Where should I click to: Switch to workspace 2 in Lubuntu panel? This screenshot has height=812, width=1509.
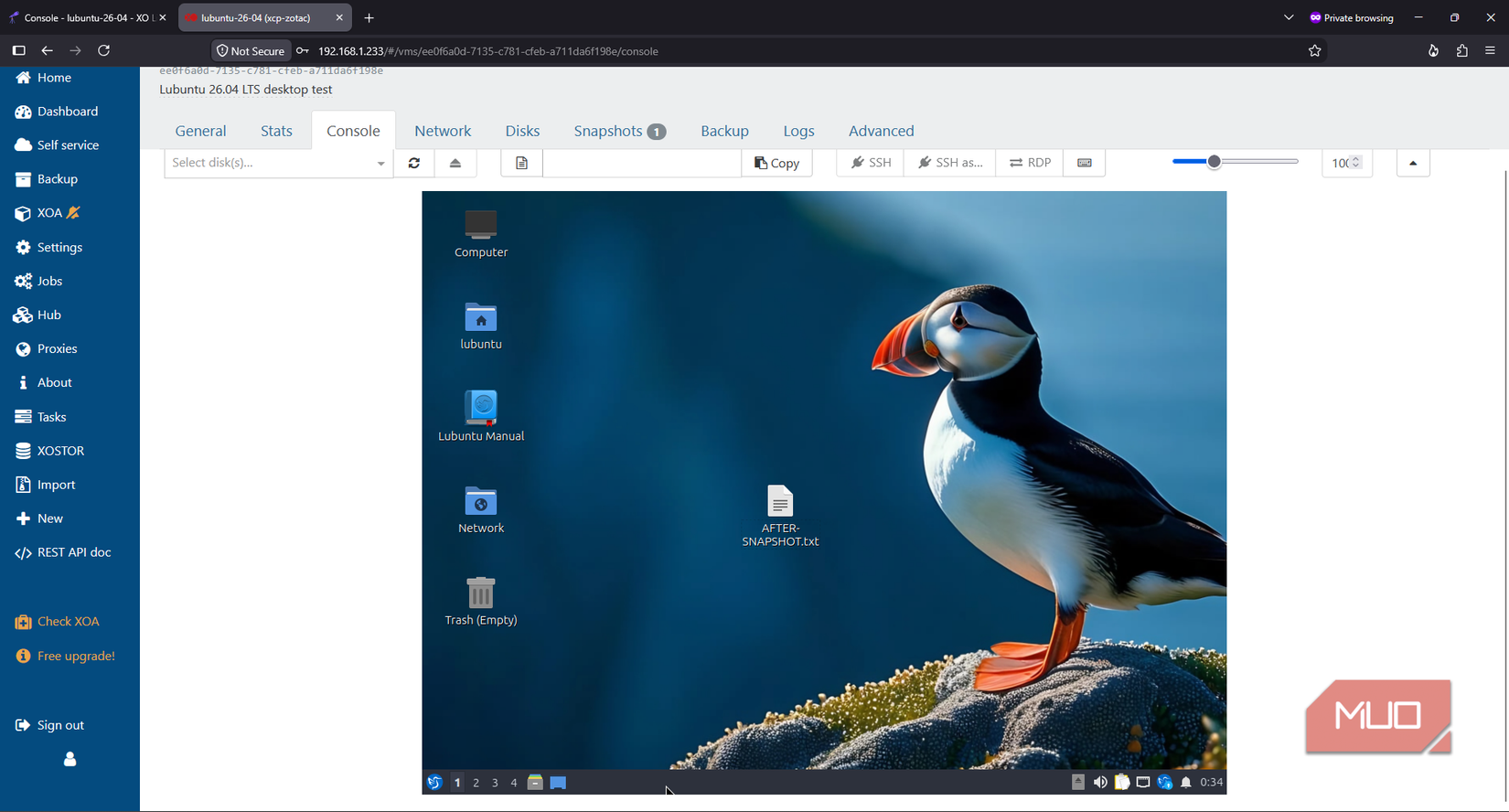(476, 783)
